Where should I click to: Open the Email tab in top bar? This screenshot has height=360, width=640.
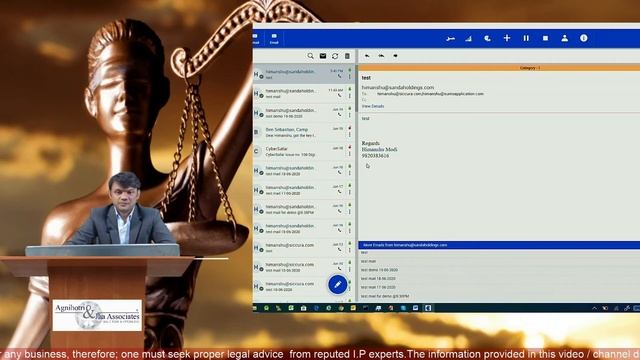pyautogui.click(x=274, y=39)
